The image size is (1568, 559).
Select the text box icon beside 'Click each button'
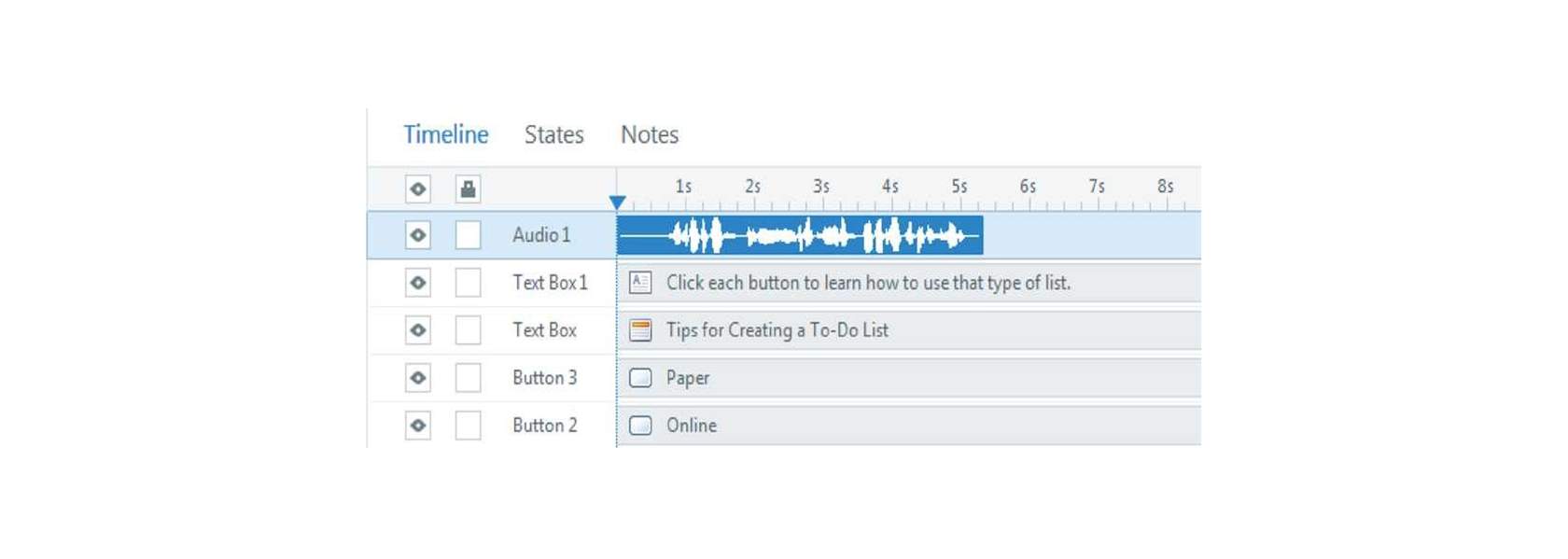640,283
